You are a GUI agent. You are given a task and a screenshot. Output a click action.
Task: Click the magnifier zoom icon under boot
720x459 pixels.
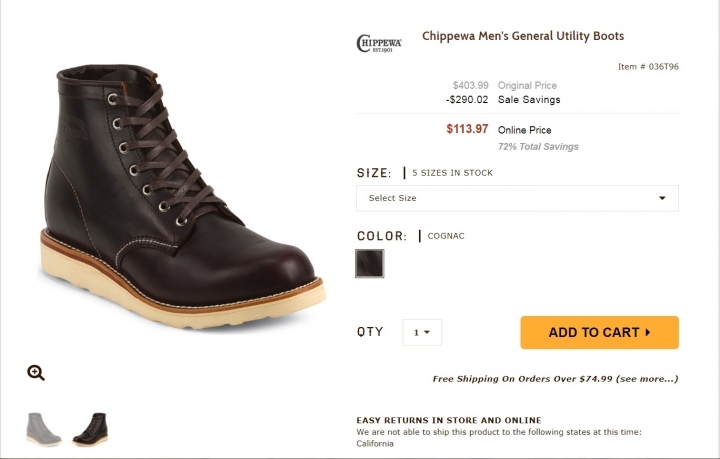(36, 373)
